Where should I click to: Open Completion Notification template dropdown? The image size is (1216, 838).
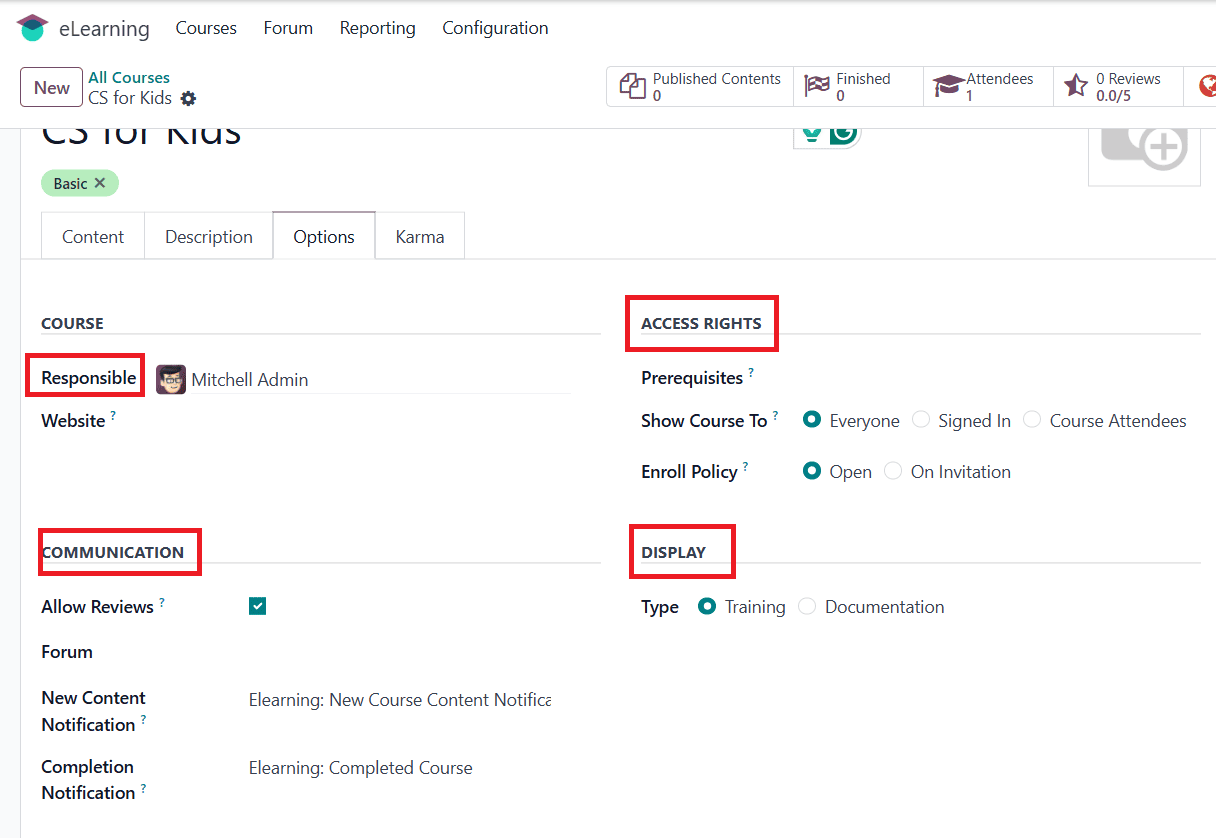(400, 768)
